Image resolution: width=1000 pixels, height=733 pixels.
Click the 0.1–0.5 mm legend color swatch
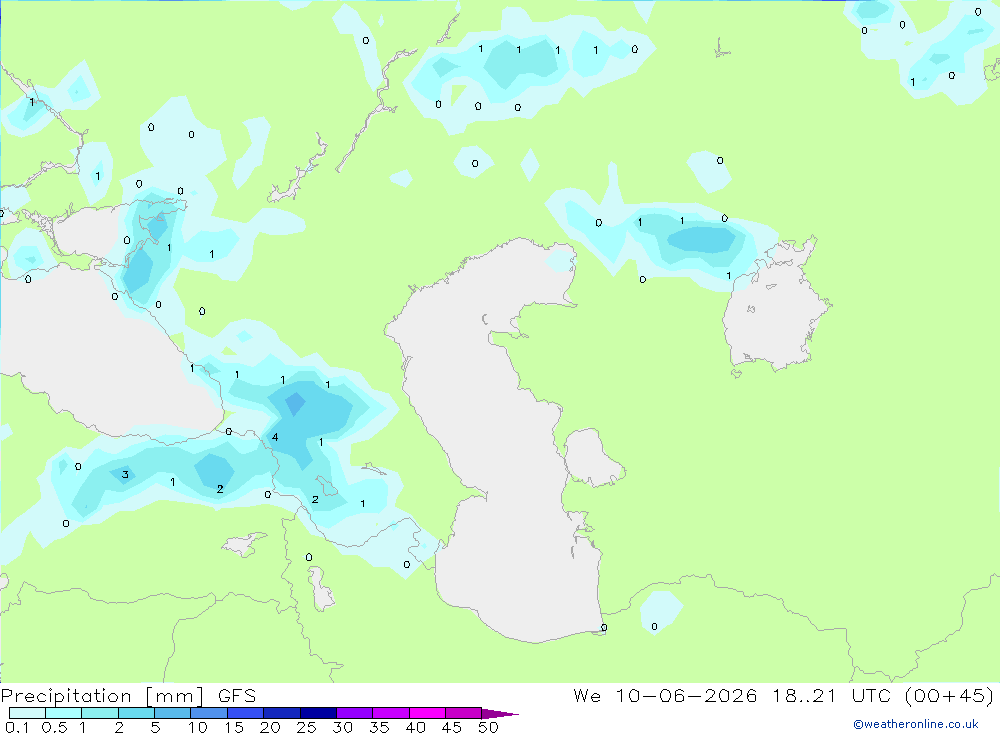(27, 713)
